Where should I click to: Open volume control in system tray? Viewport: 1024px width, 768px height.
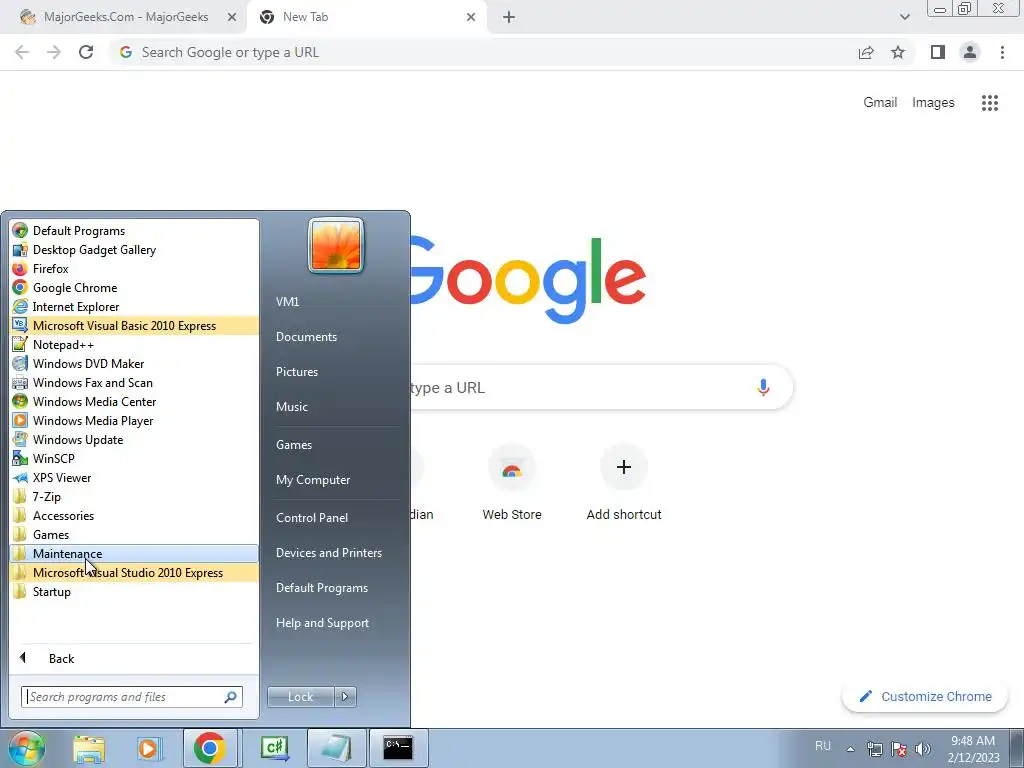coord(923,749)
